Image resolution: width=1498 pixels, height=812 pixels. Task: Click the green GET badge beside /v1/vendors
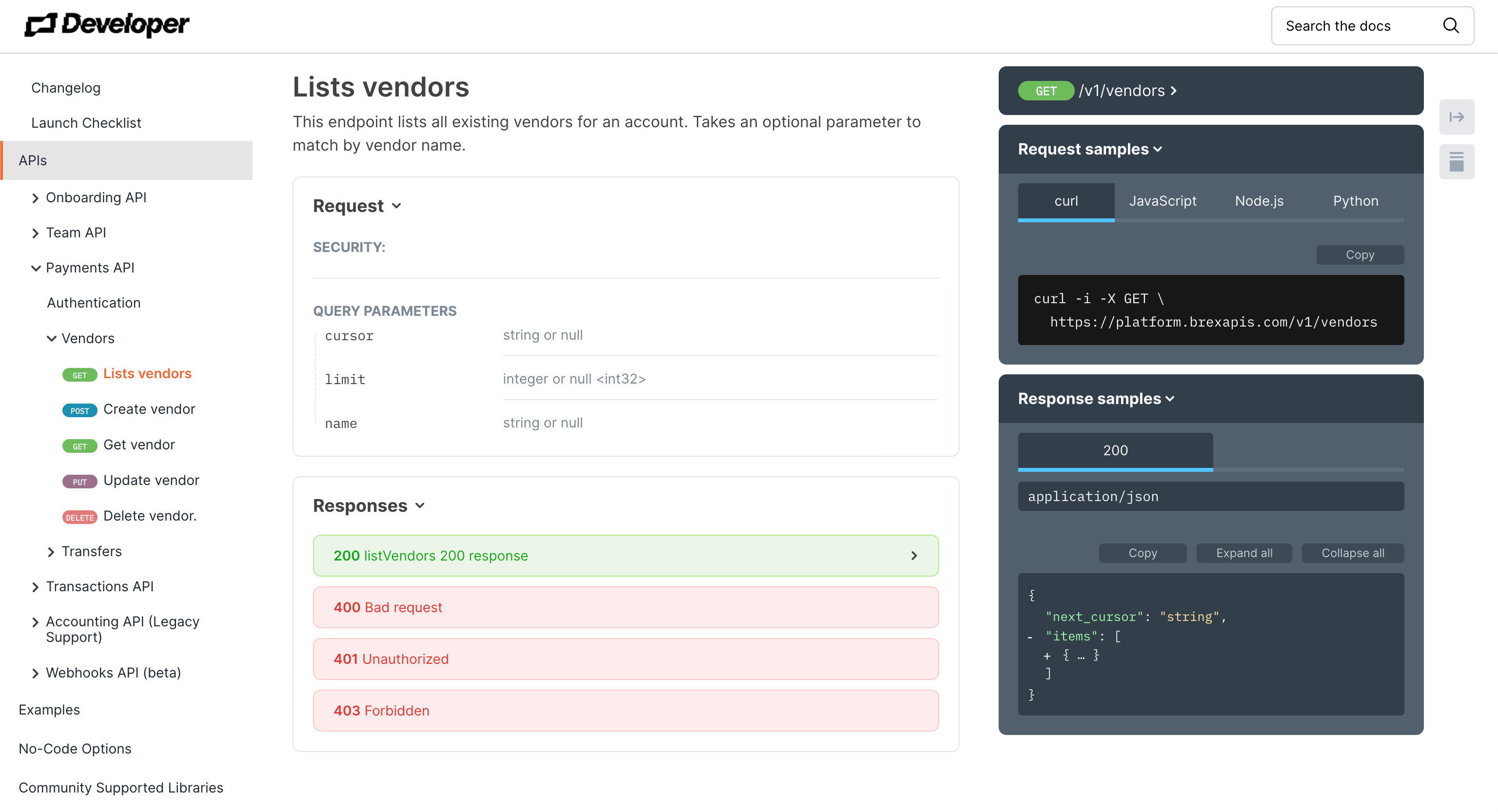point(1045,91)
